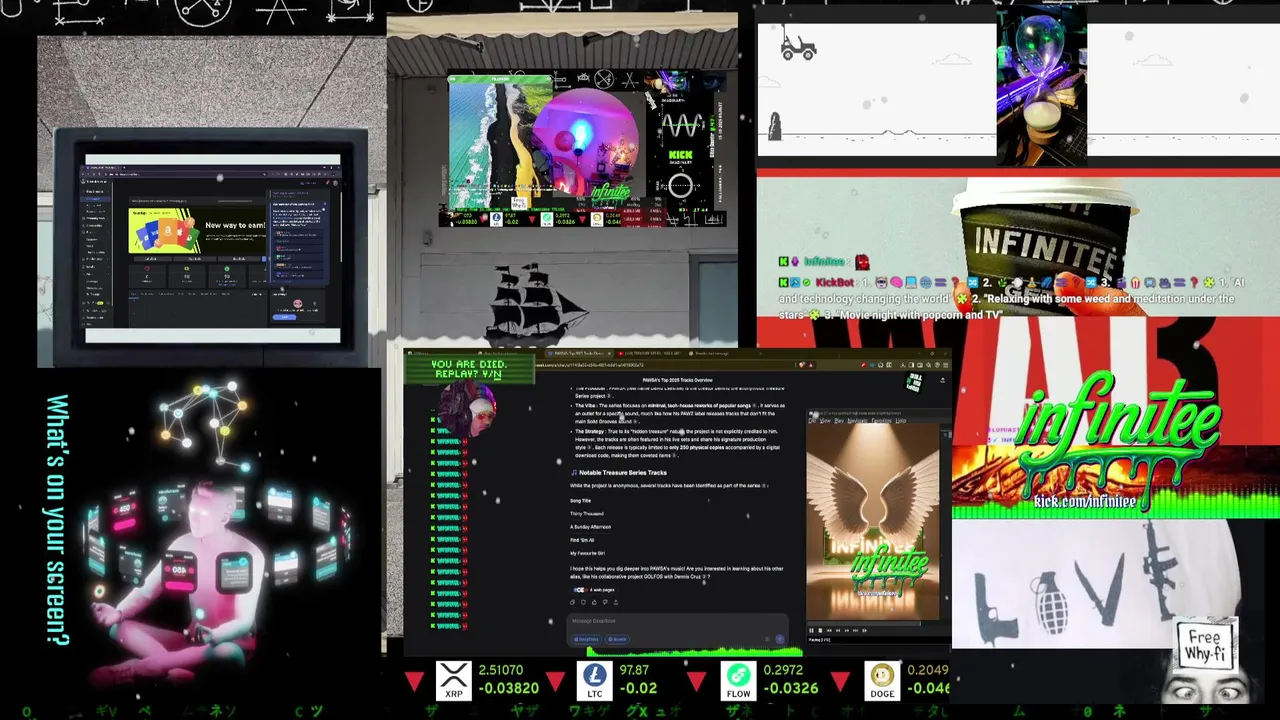Screen dimensions: 1280x720
Task: Pause playback in the media player window
Action: [811, 630]
